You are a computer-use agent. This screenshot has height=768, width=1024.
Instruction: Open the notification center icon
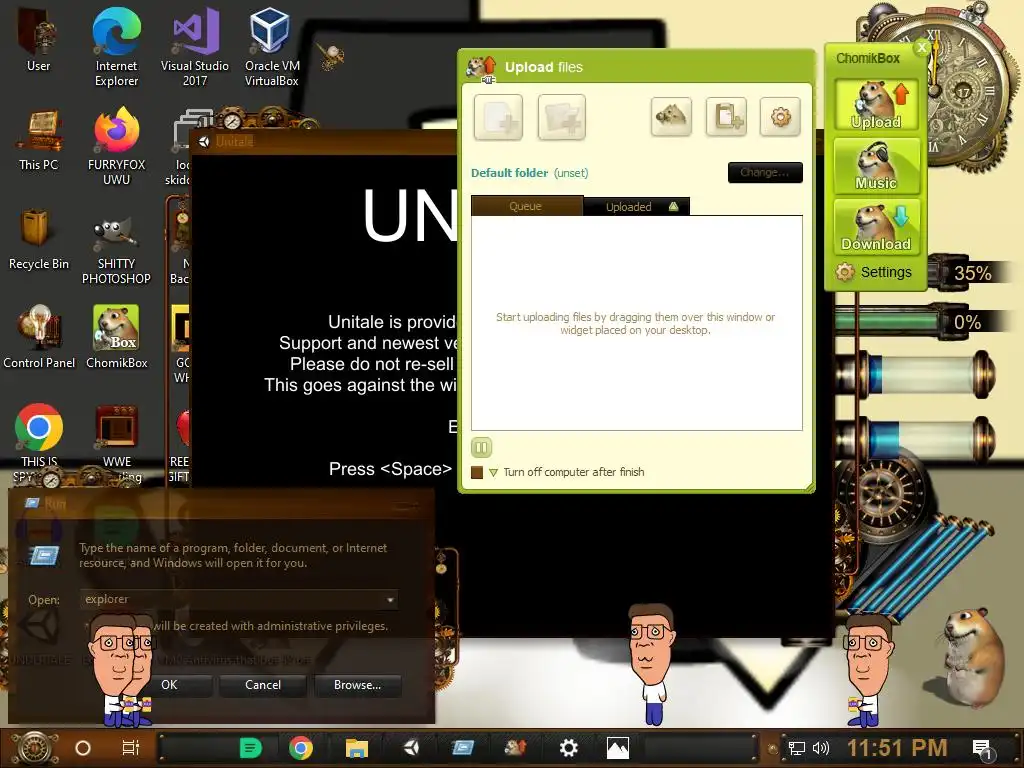(982, 749)
